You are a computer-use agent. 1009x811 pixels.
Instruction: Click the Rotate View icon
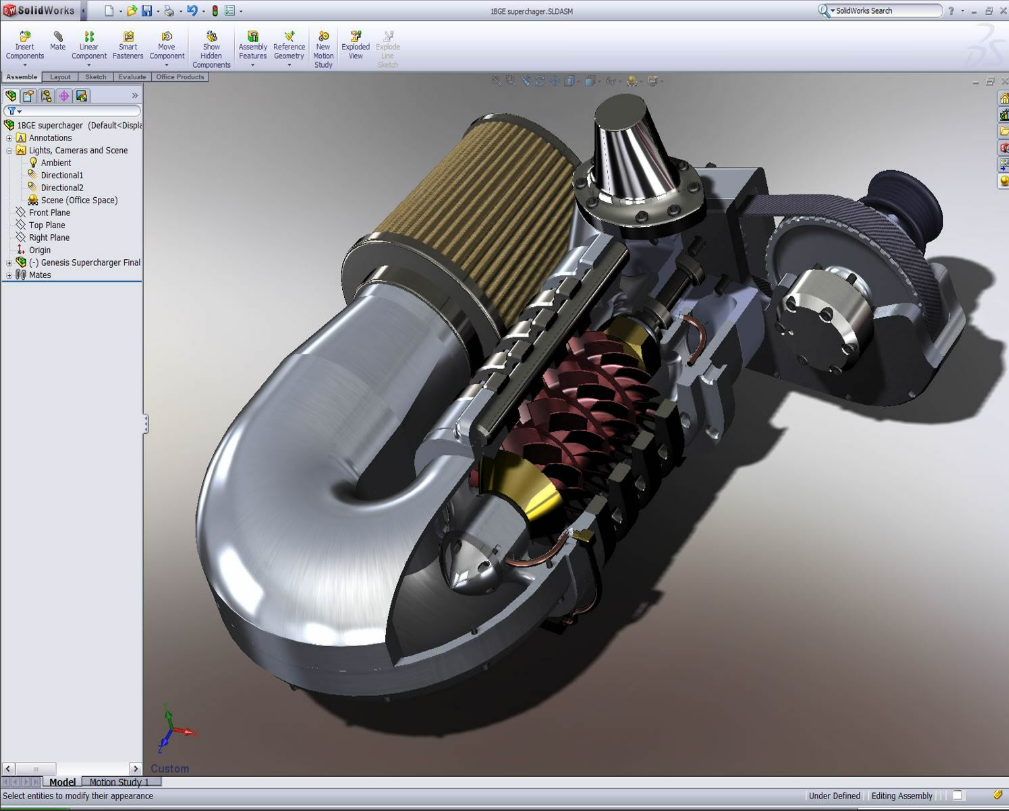point(540,81)
